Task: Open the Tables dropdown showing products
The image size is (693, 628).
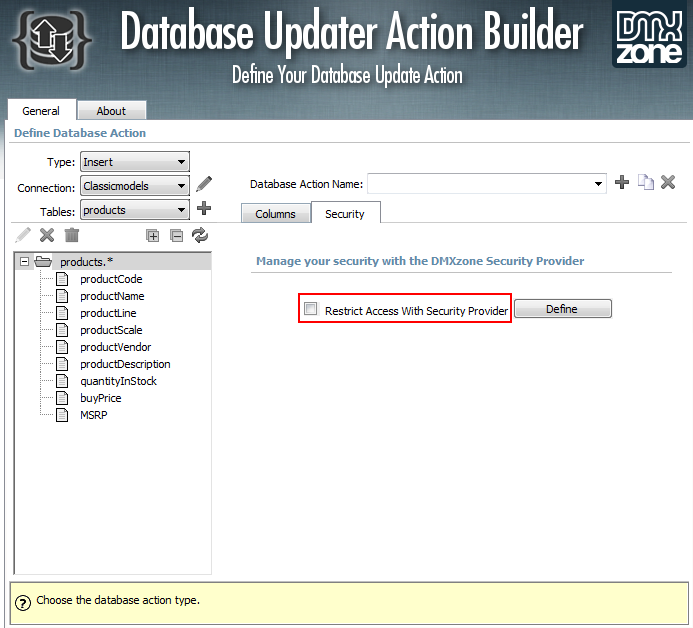Action: point(135,209)
